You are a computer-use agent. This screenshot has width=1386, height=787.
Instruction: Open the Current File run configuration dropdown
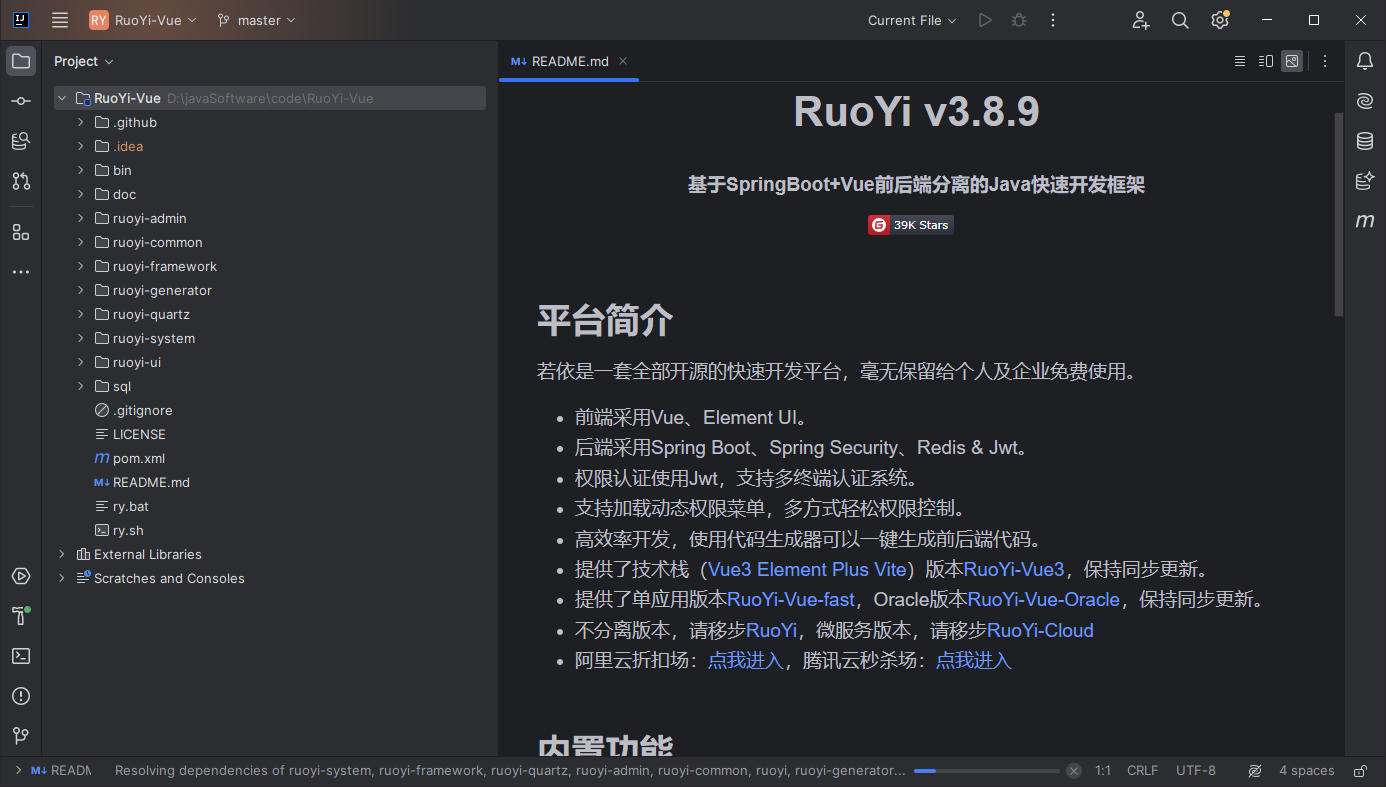pos(912,20)
